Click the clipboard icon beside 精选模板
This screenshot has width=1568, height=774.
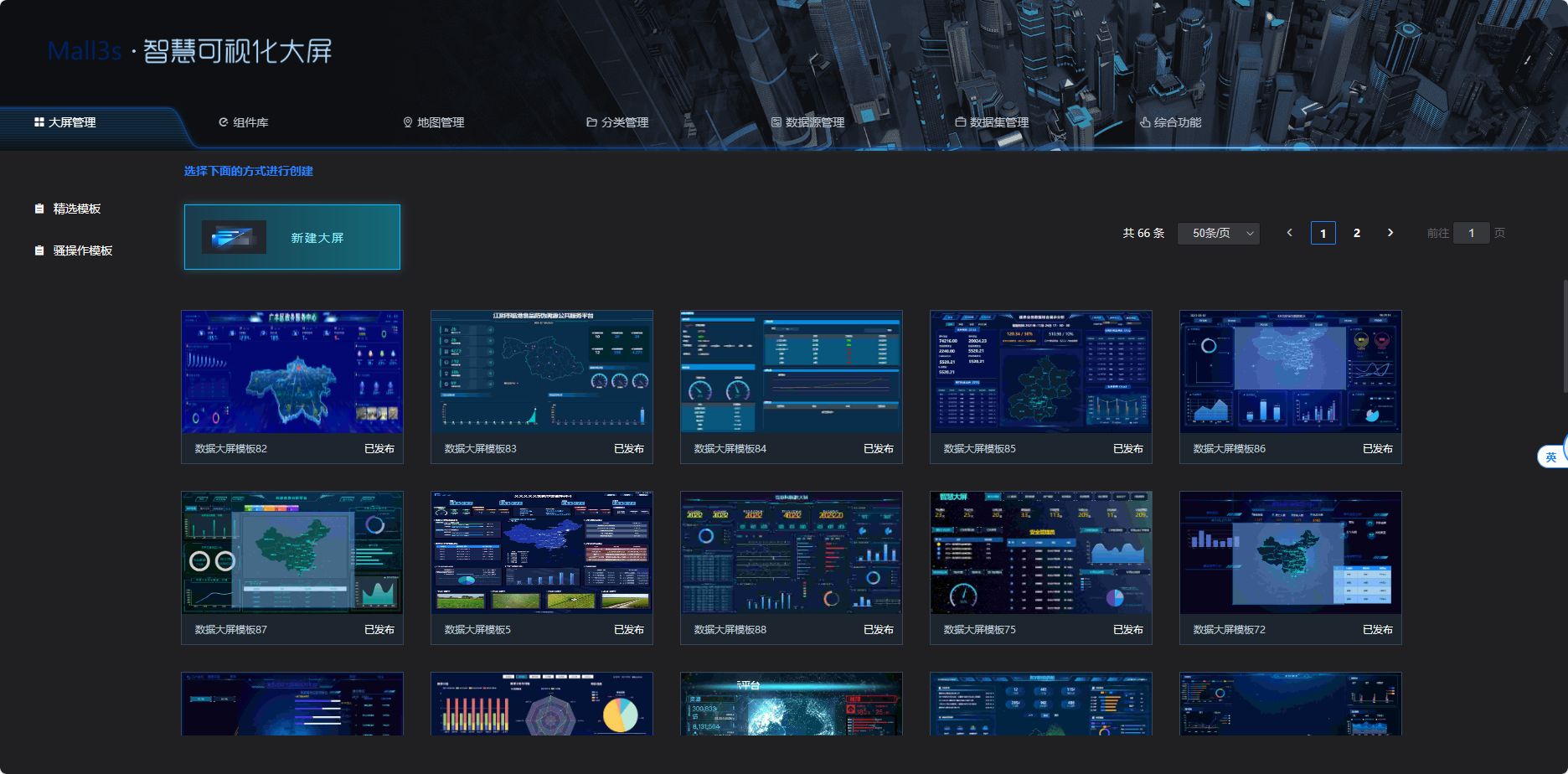[39, 209]
